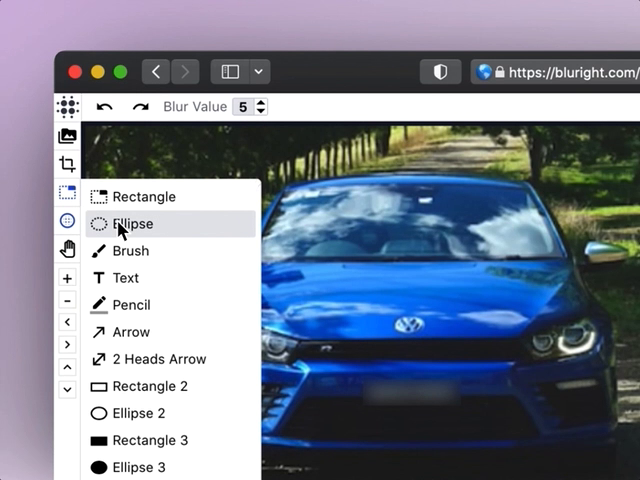
Task: Zoom in with the plus button
Action: tap(67, 278)
